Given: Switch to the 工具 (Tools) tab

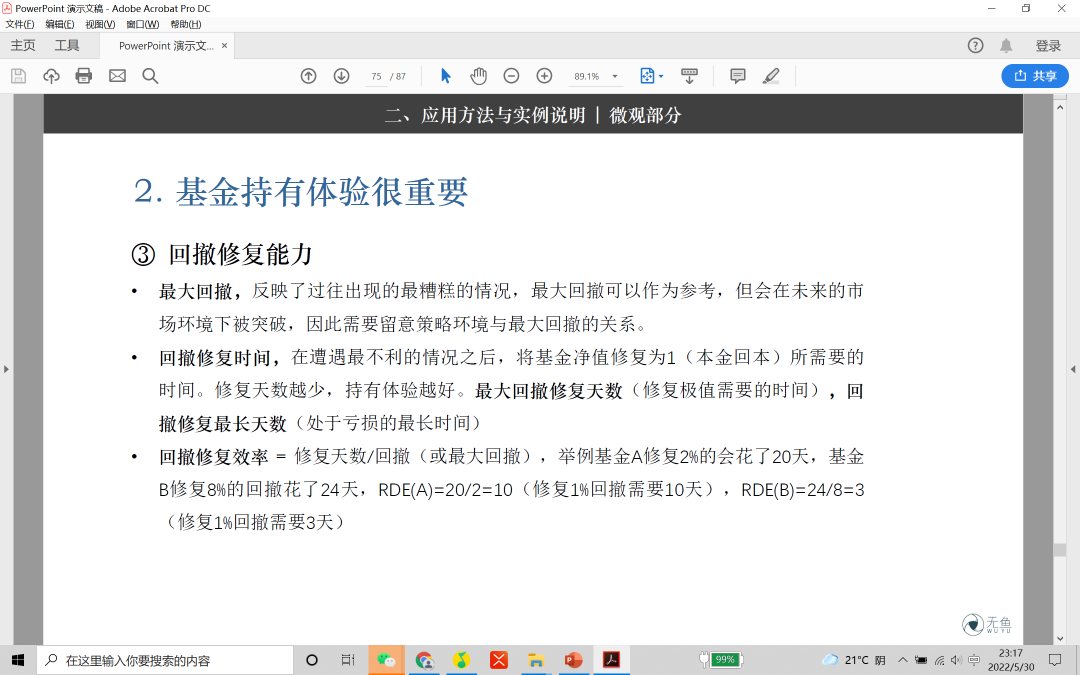Looking at the screenshot, I should pos(66,44).
